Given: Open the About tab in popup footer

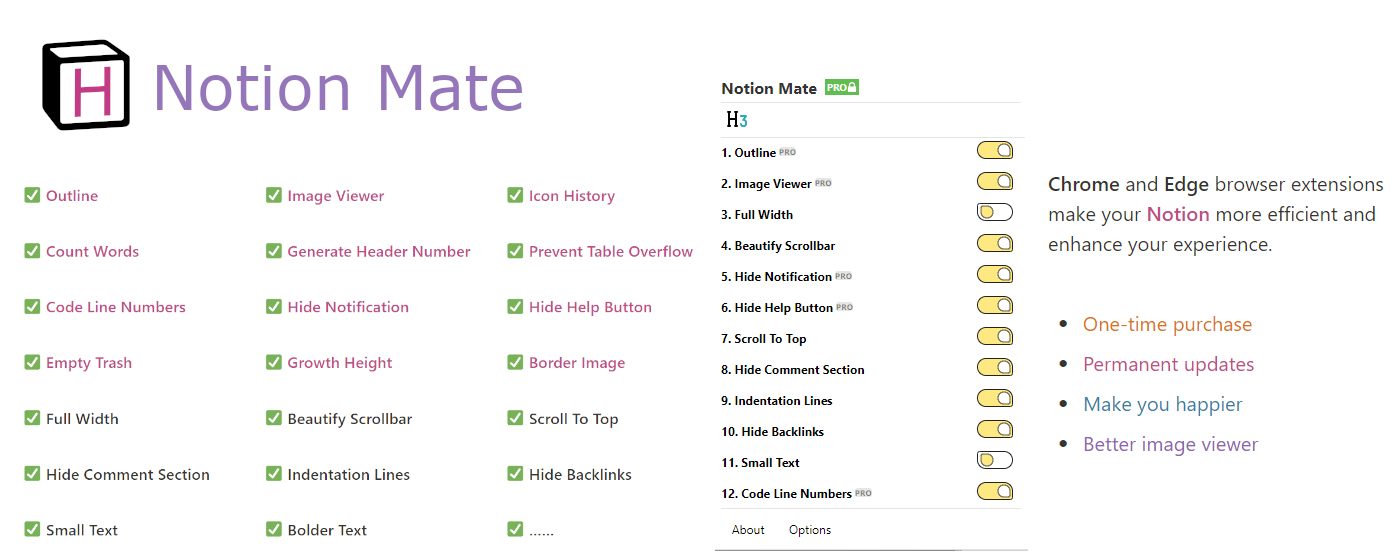Looking at the screenshot, I should click(x=748, y=530).
